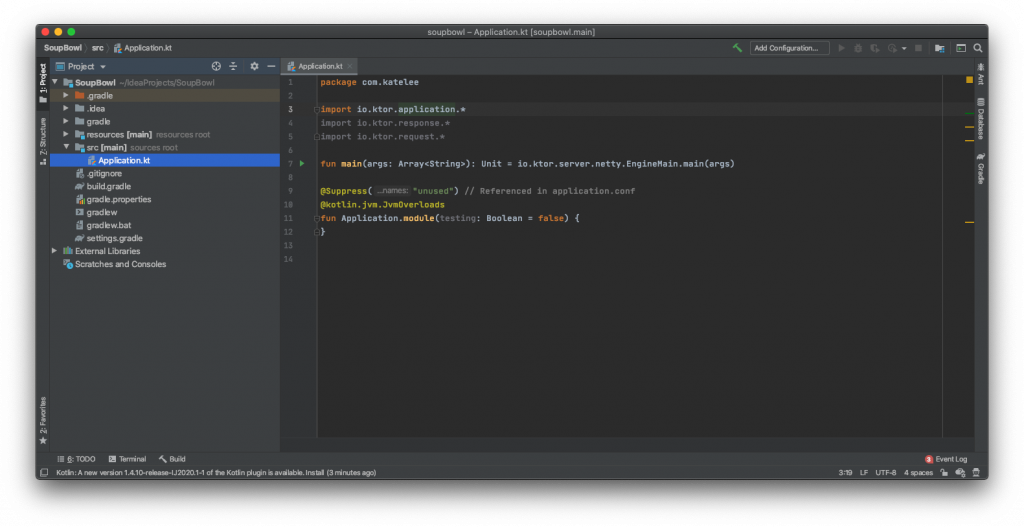Collapse the SoupBowl root folder
Screen dimensions: 1024x527
56,82
